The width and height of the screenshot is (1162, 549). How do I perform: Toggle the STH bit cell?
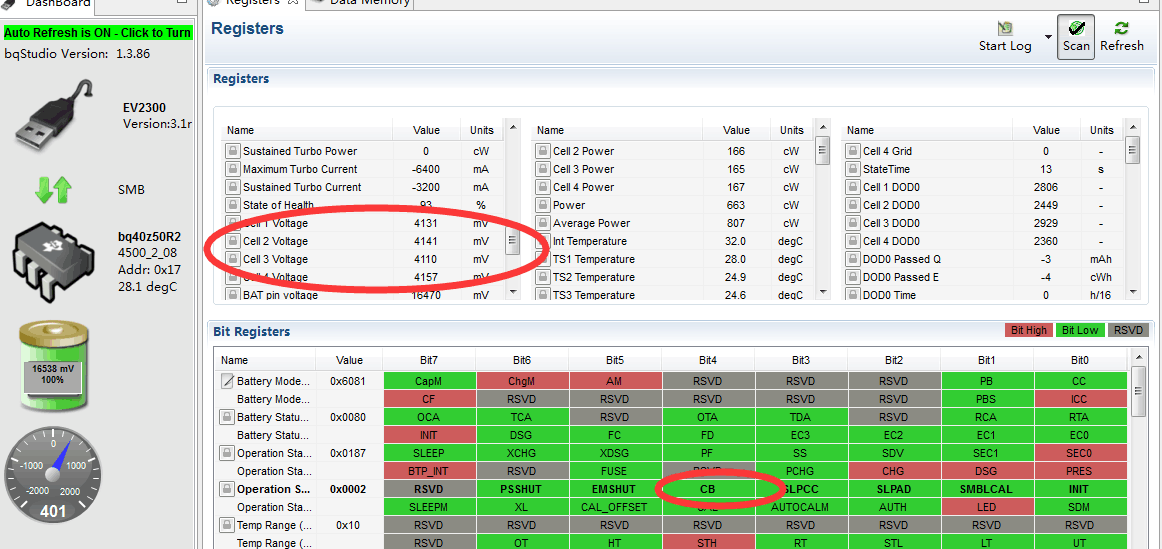708,543
